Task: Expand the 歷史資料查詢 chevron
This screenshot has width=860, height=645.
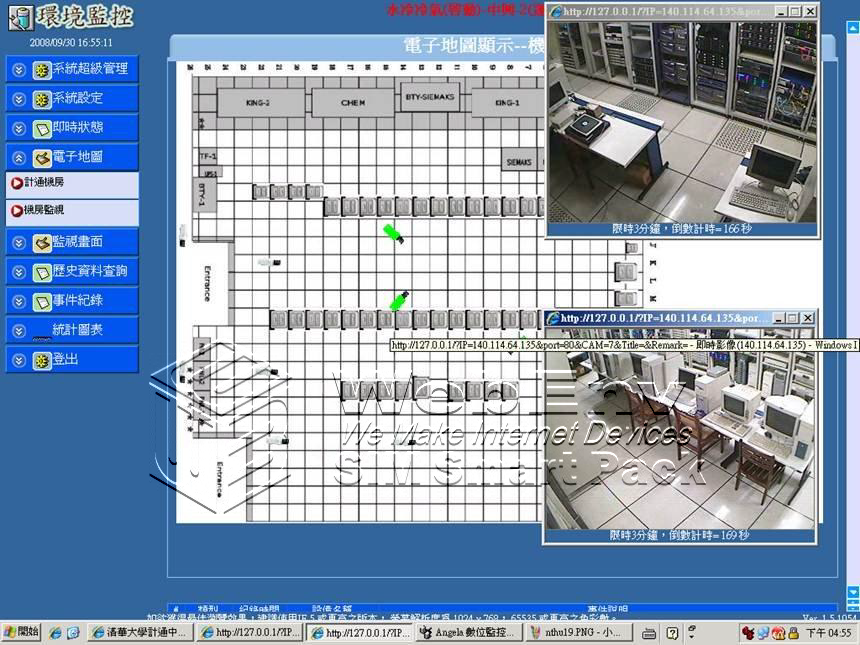Action: click(19, 272)
